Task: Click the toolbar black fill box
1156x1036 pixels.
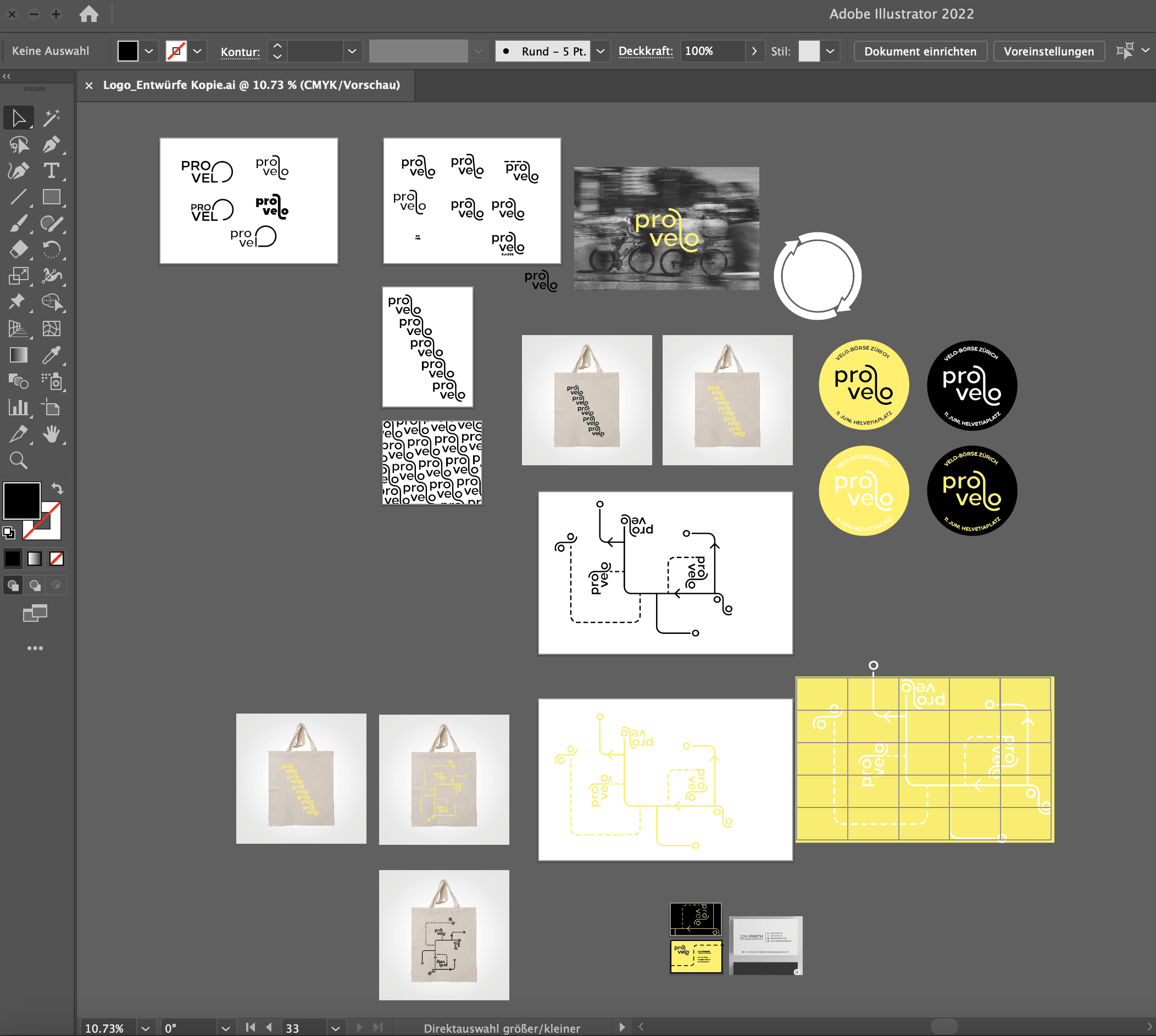Action: coord(21,500)
